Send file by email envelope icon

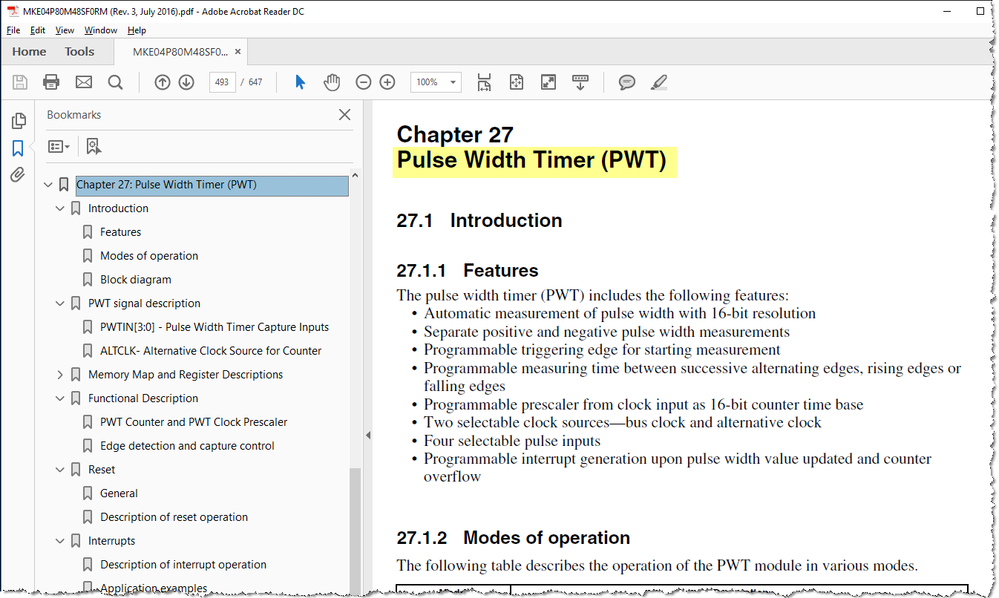pos(83,82)
